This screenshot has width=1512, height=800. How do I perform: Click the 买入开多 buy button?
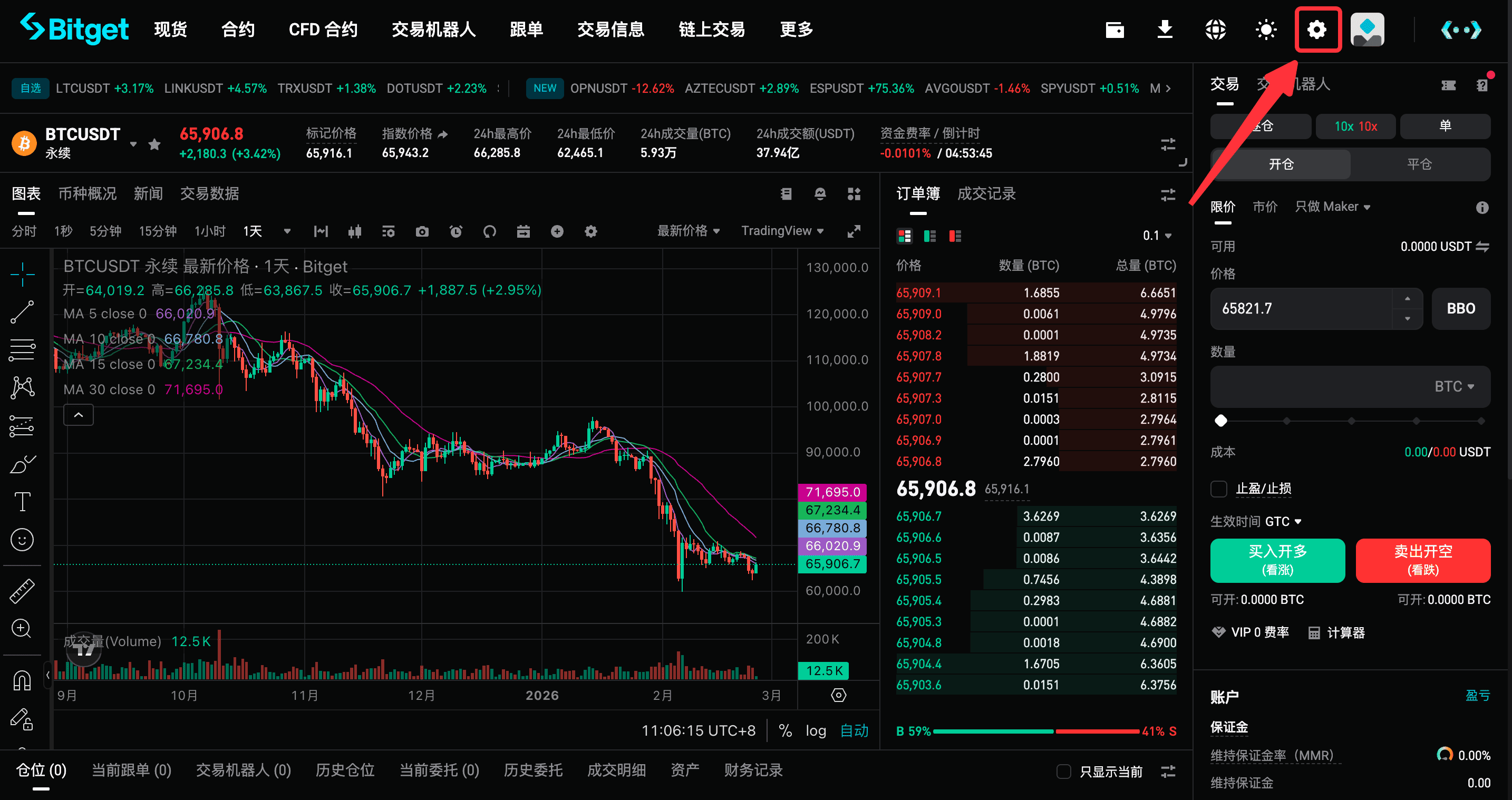(x=1278, y=561)
